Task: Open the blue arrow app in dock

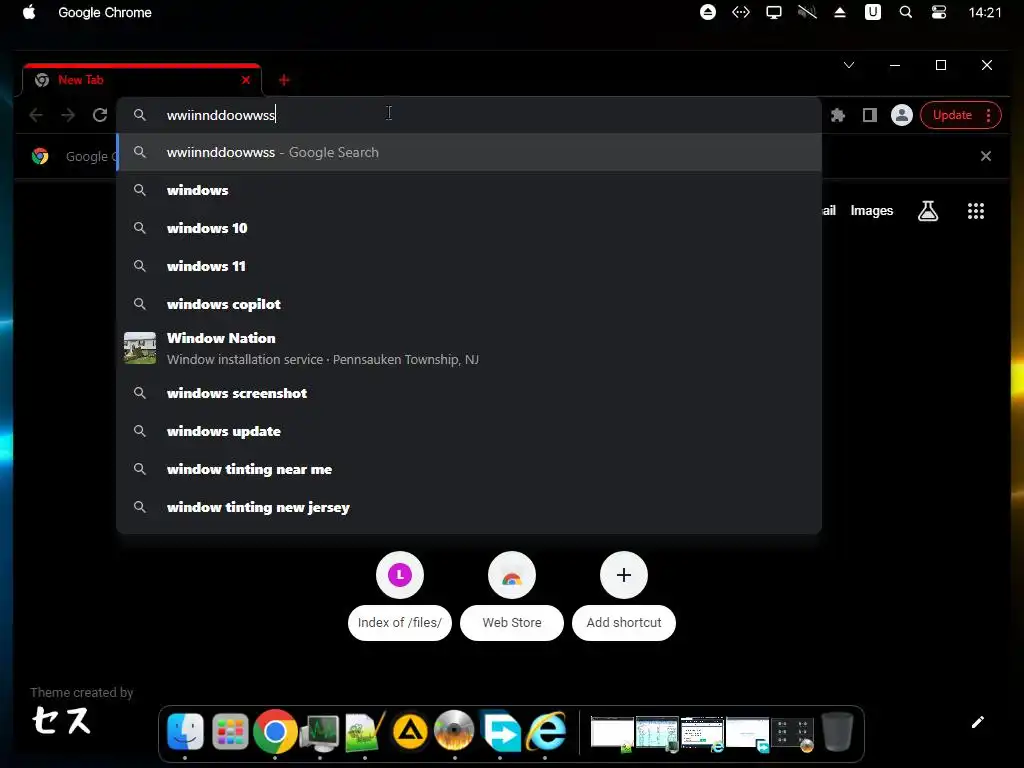Action: coord(500,731)
